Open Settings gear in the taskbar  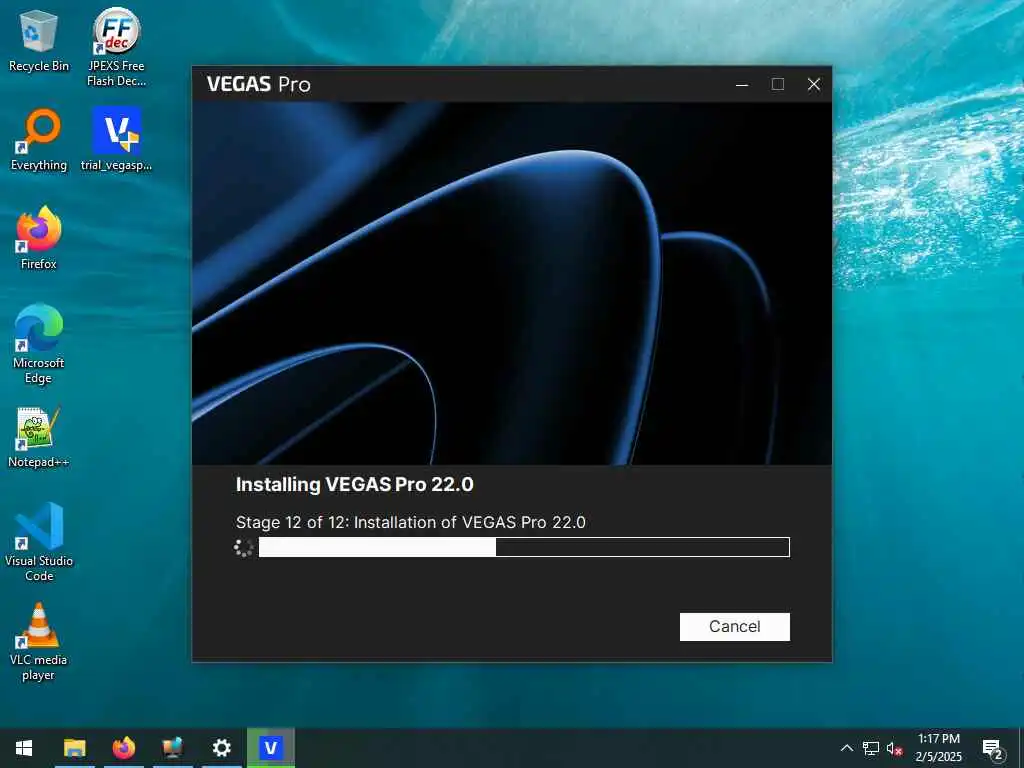point(221,748)
